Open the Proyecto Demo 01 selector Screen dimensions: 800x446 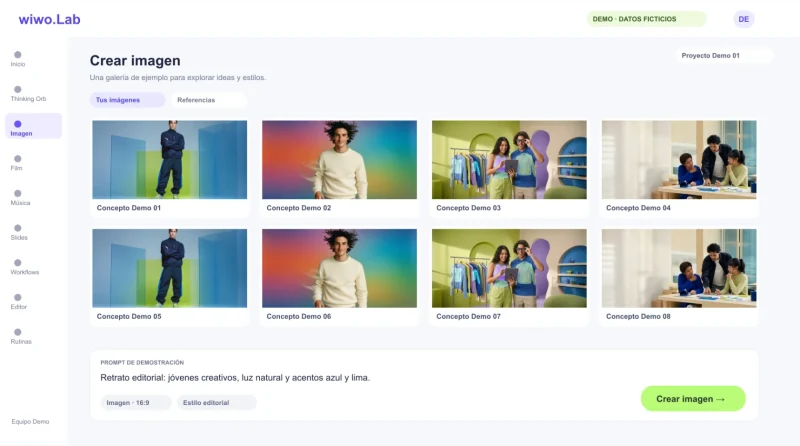[x=723, y=56]
